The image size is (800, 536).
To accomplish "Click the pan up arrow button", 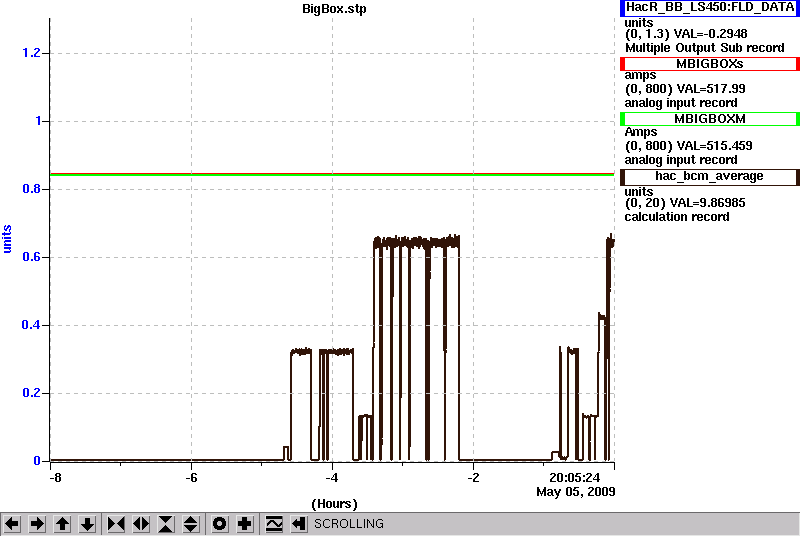I will click(x=63, y=524).
